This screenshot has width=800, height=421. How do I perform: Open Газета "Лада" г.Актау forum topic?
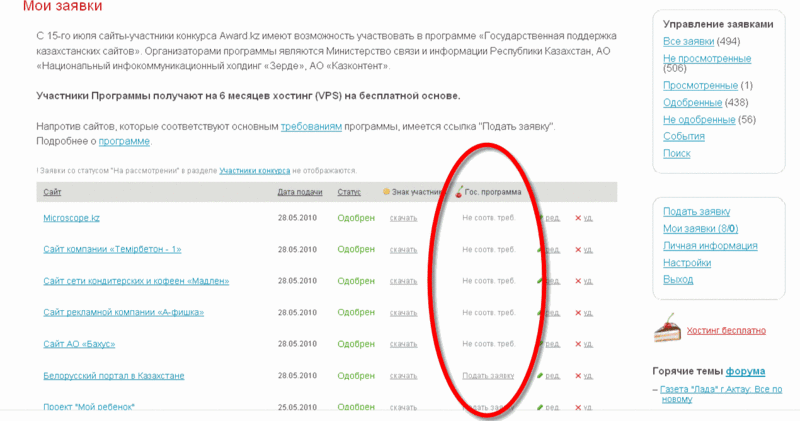pos(721,394)
